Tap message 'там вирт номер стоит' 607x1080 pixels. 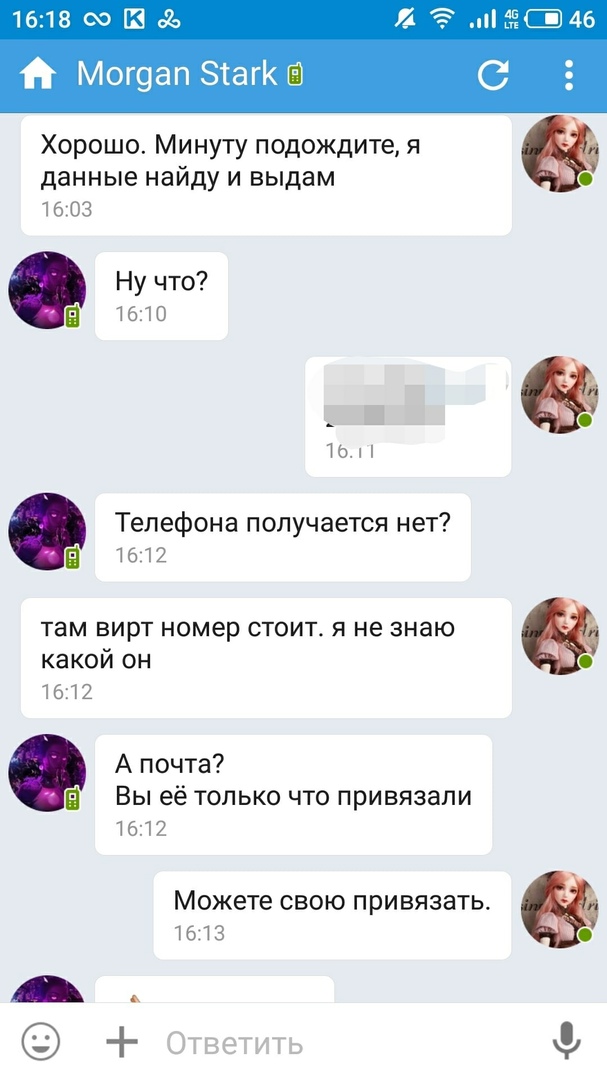tap(266, 657)
